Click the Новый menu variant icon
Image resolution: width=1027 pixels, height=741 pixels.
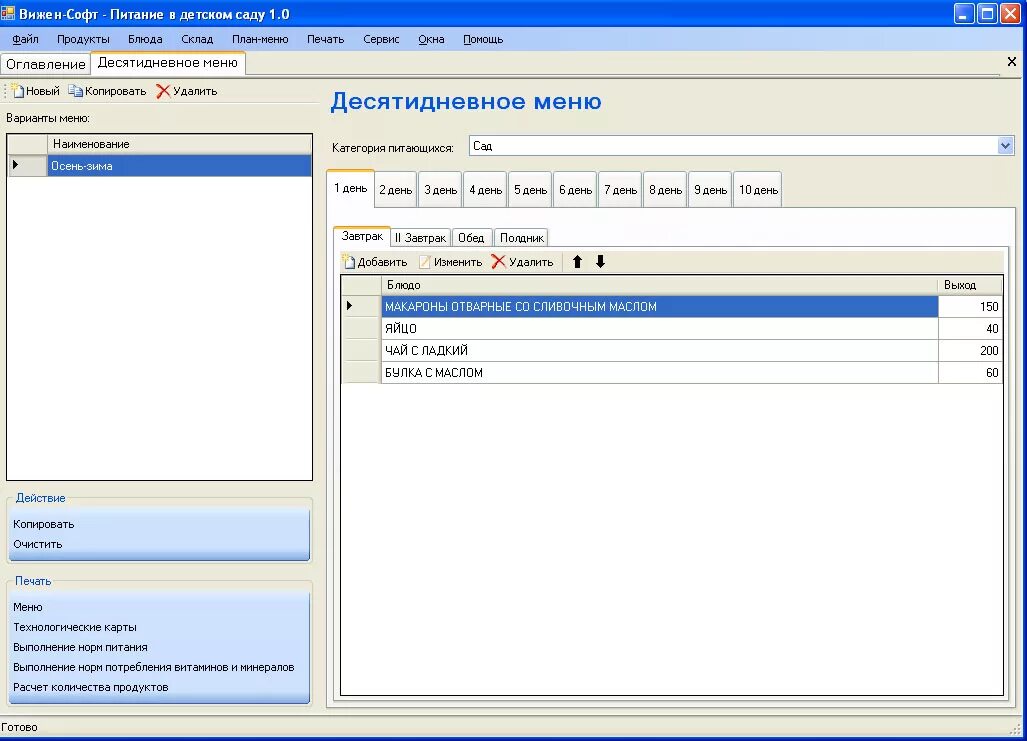coord(18,91)
